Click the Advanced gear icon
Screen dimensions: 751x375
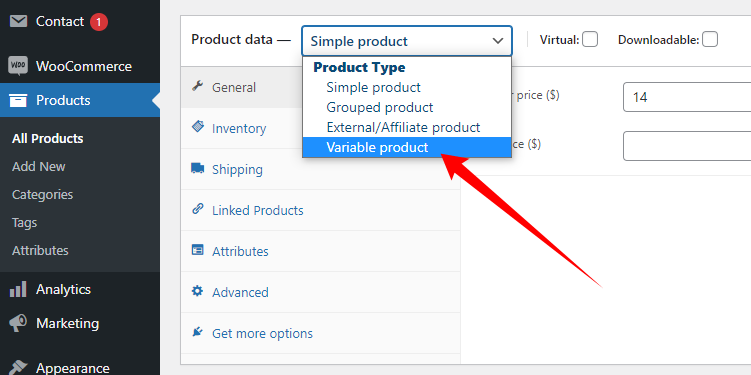click(x=197, y=291)
